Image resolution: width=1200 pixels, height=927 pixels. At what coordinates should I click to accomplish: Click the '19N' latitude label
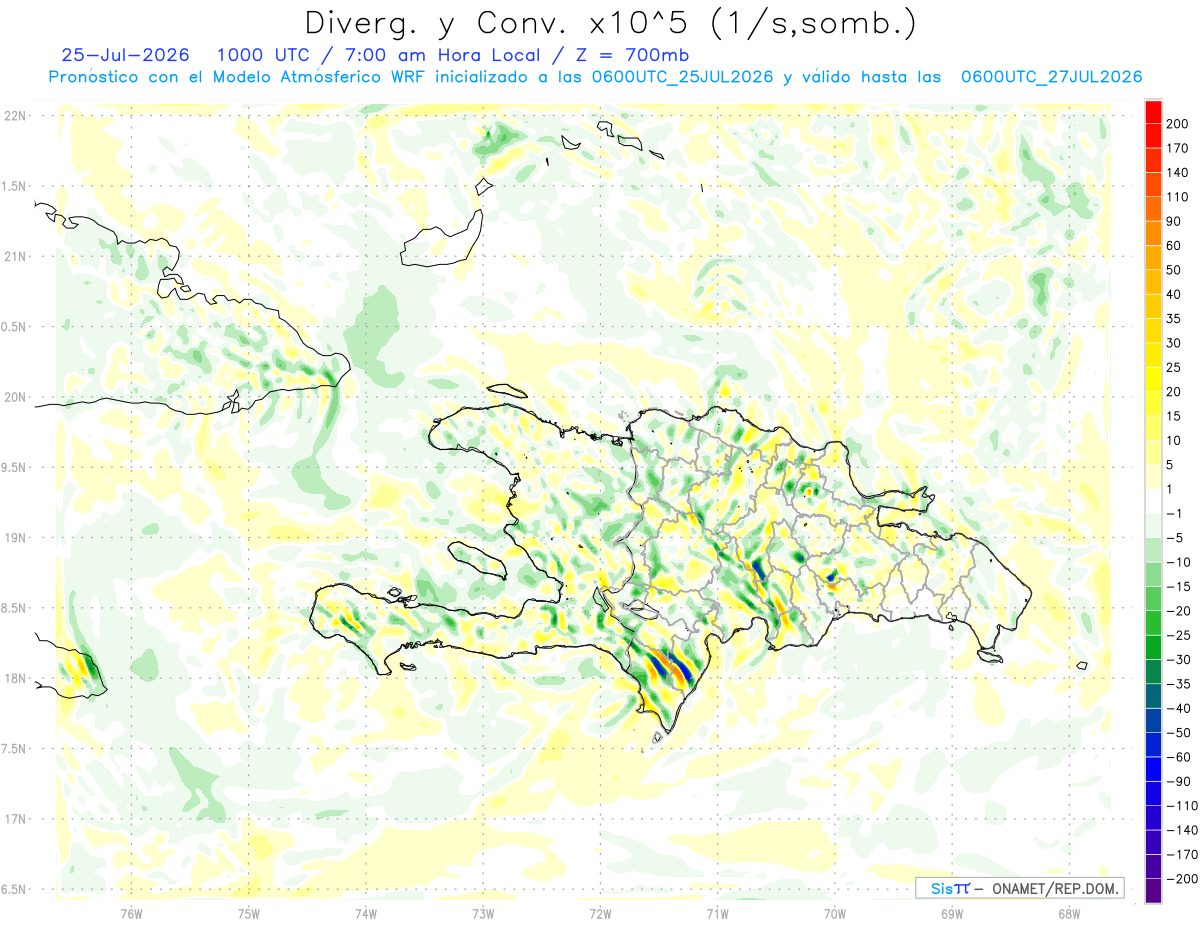[x=15, y=538]
